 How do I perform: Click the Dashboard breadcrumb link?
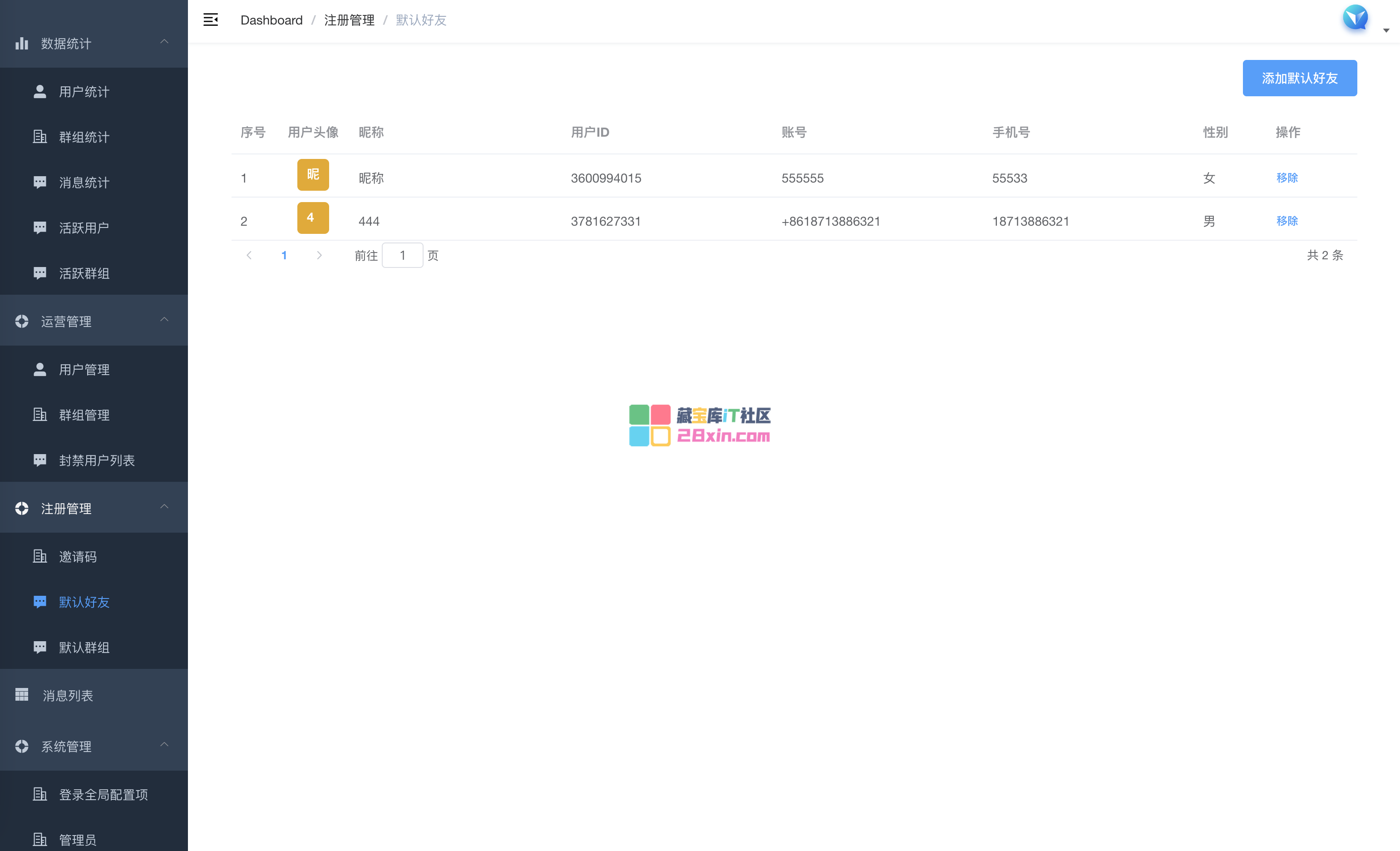click(x=271, y=20)
